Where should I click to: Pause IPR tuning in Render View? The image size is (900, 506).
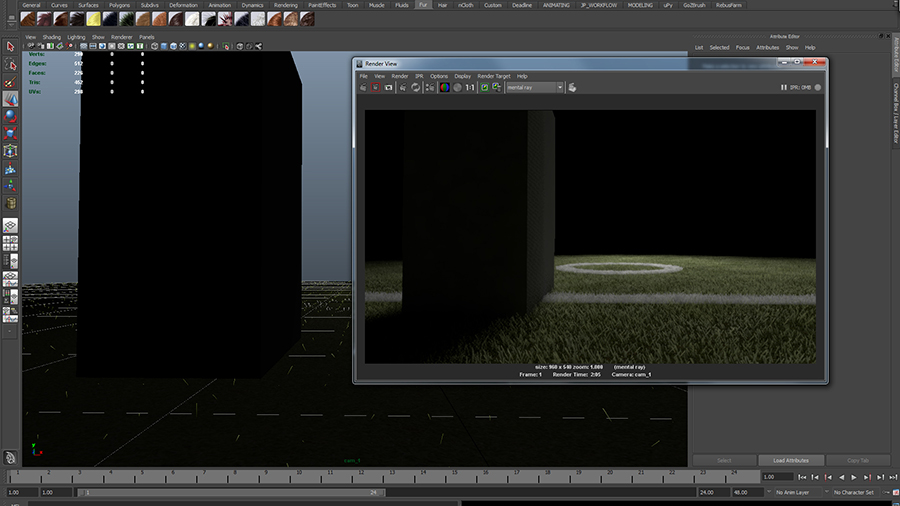(x=784, y=87)
